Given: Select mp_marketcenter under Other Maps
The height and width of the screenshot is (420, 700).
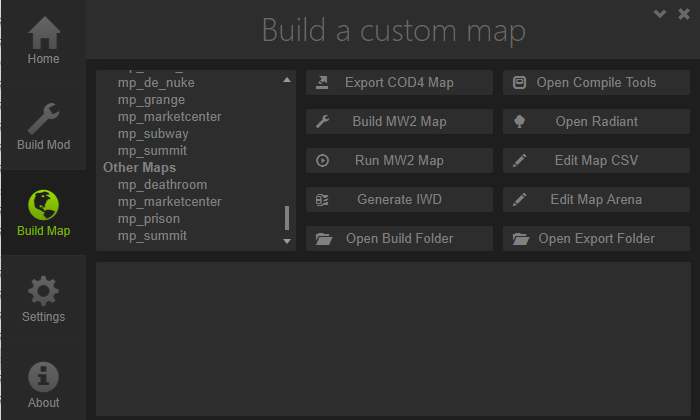Looking at the screenshot, I should [x=169, y=202].
